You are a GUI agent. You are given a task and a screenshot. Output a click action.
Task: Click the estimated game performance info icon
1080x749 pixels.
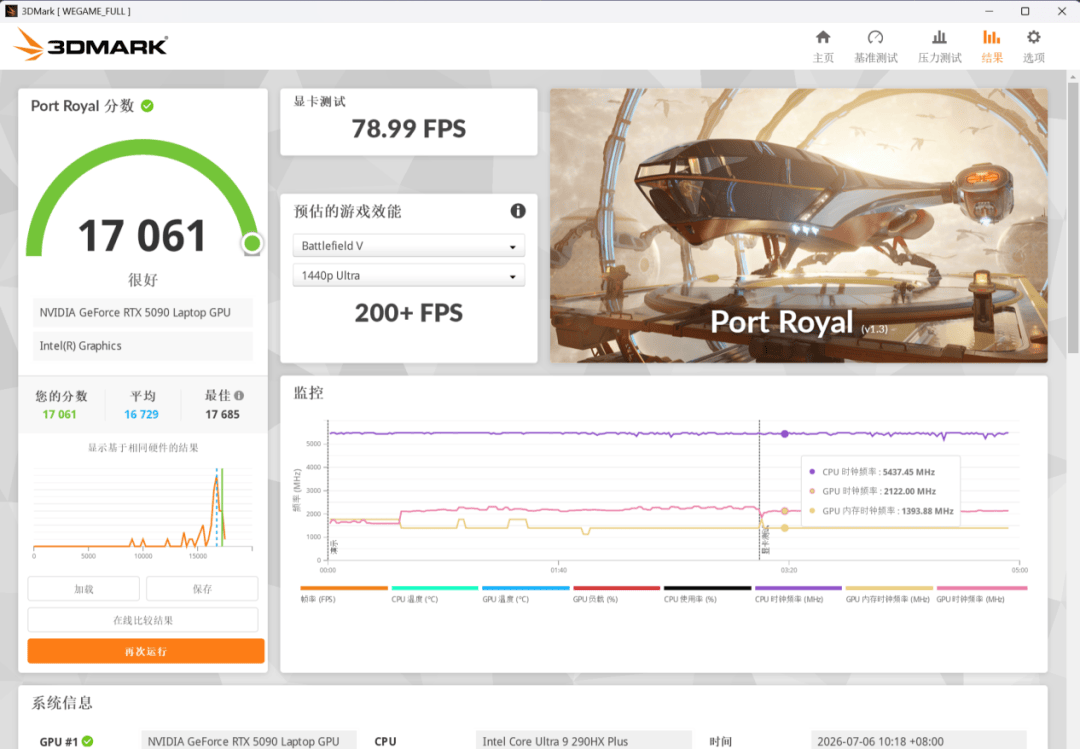point(518,211)
